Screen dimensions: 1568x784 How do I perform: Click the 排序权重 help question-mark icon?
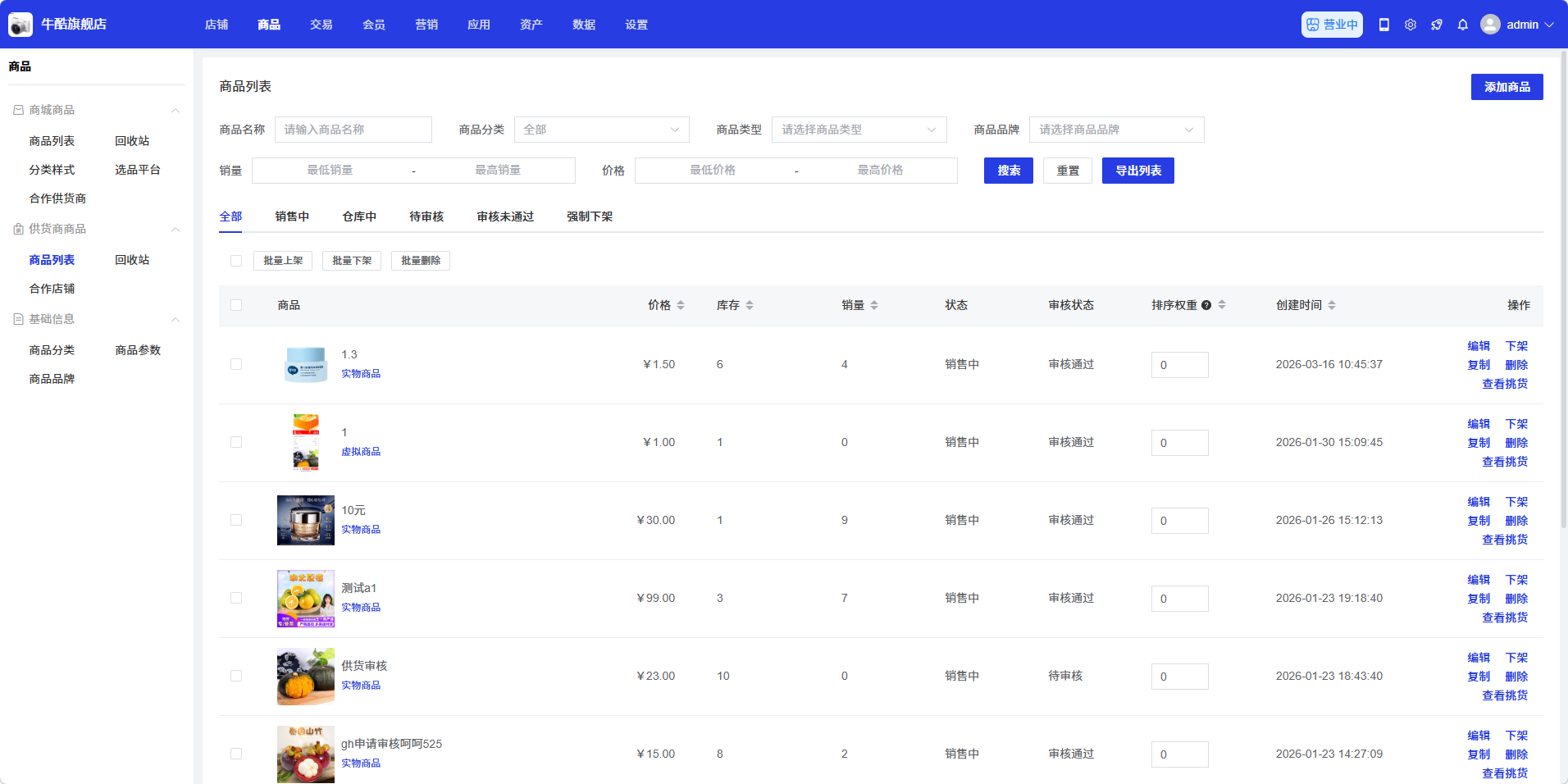(1206, 305)
